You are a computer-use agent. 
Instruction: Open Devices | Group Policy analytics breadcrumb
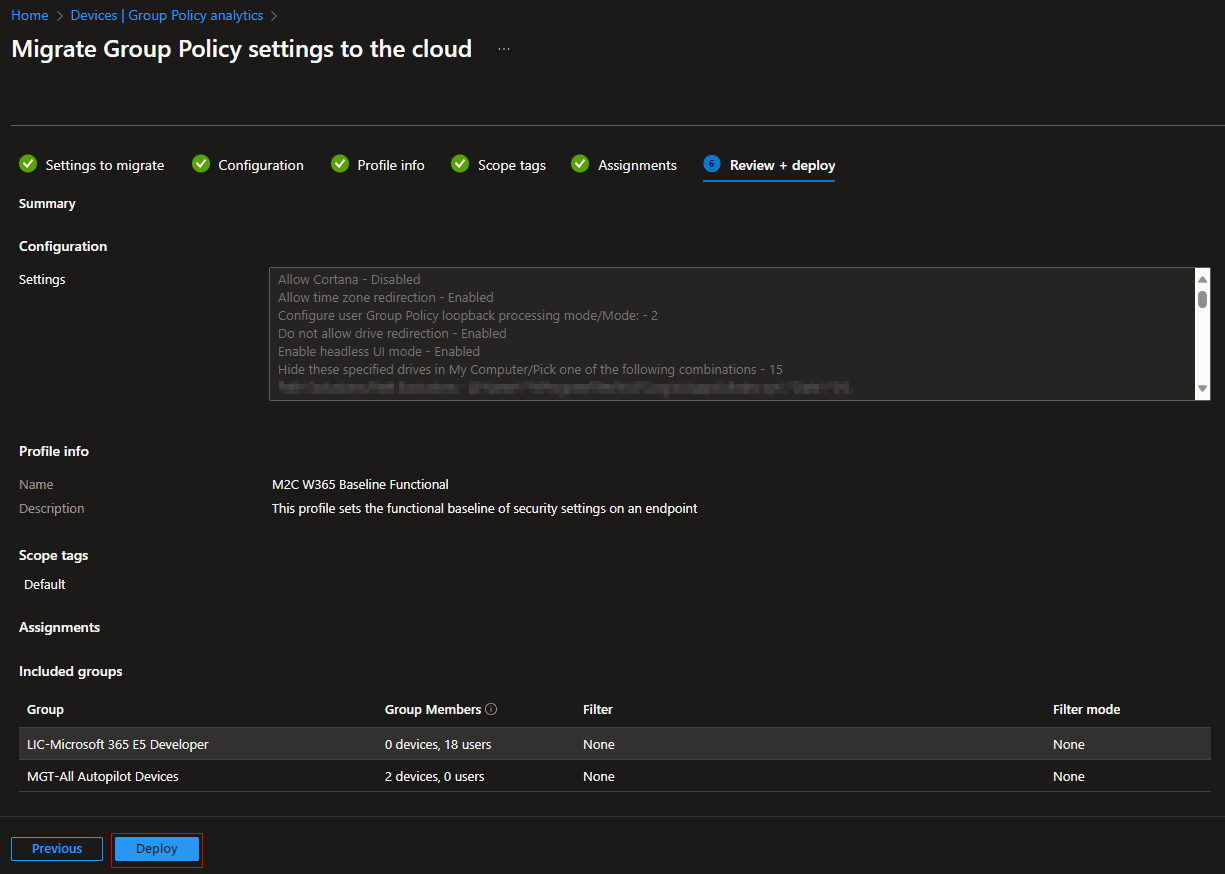click(167, 15)
